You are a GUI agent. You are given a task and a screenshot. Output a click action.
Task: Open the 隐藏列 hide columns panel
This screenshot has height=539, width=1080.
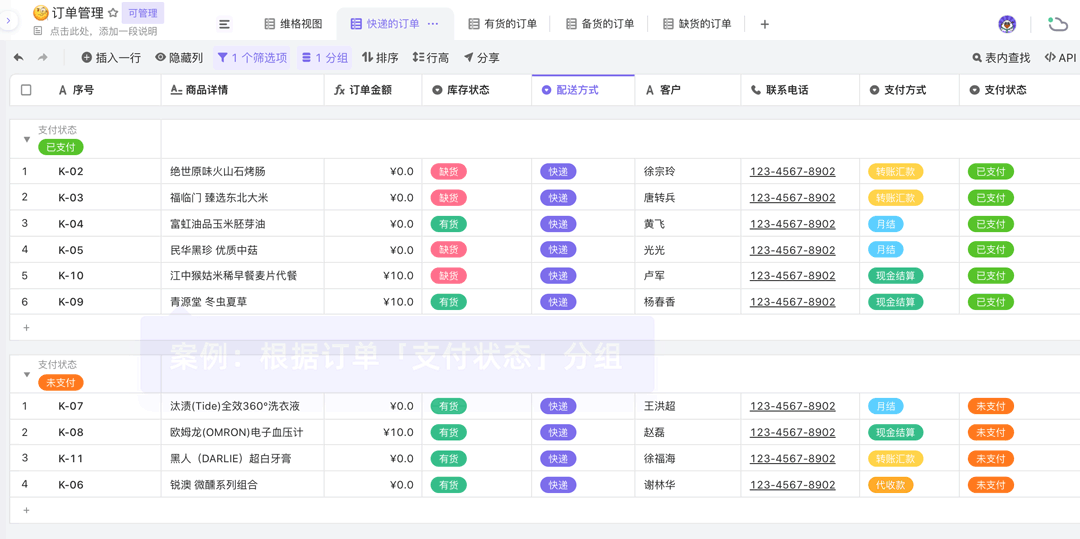(x=179, y=58)
